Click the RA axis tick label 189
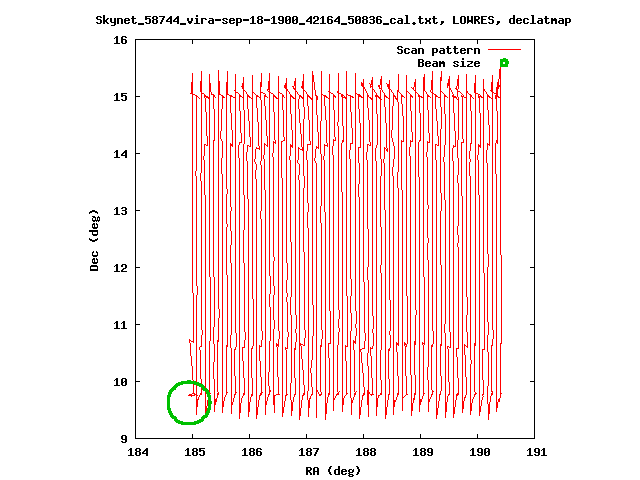Image resolution: width=640 pixels, height=480 pixels. click(x=423, y=452)
